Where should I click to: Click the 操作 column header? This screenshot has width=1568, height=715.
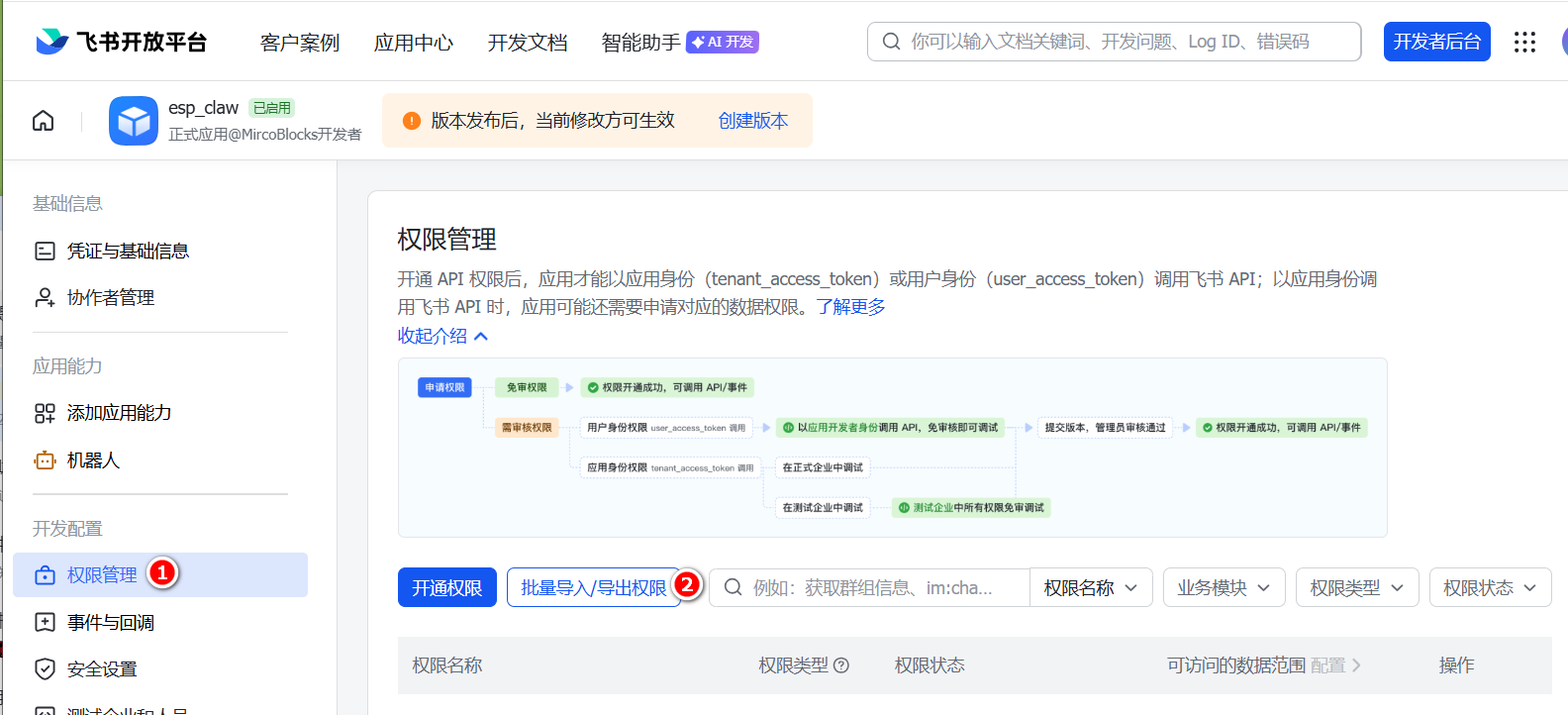(x=1457, y=665)
